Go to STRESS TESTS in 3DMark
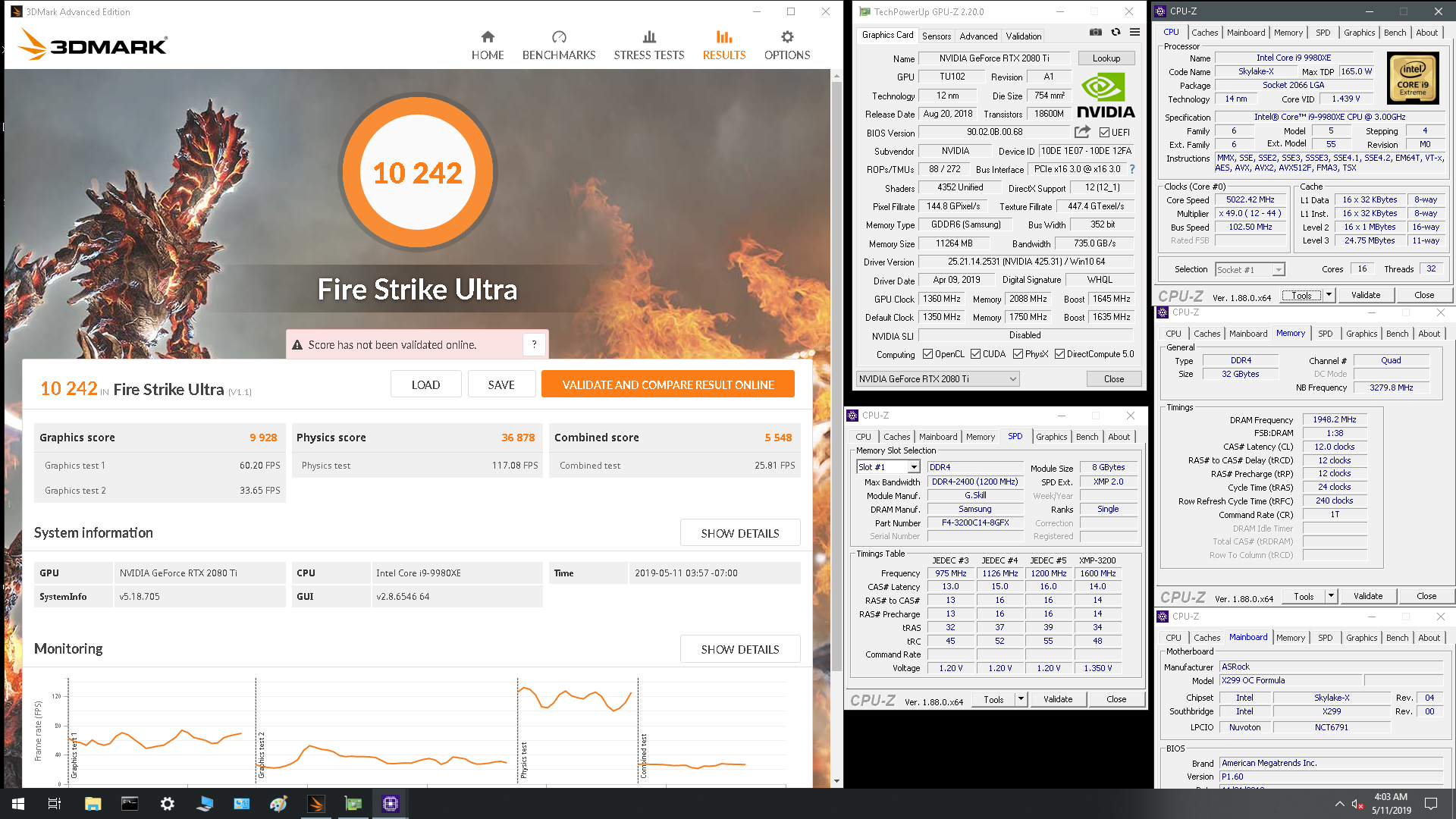Screen dimensions: 1456x819 coord(649,45)
